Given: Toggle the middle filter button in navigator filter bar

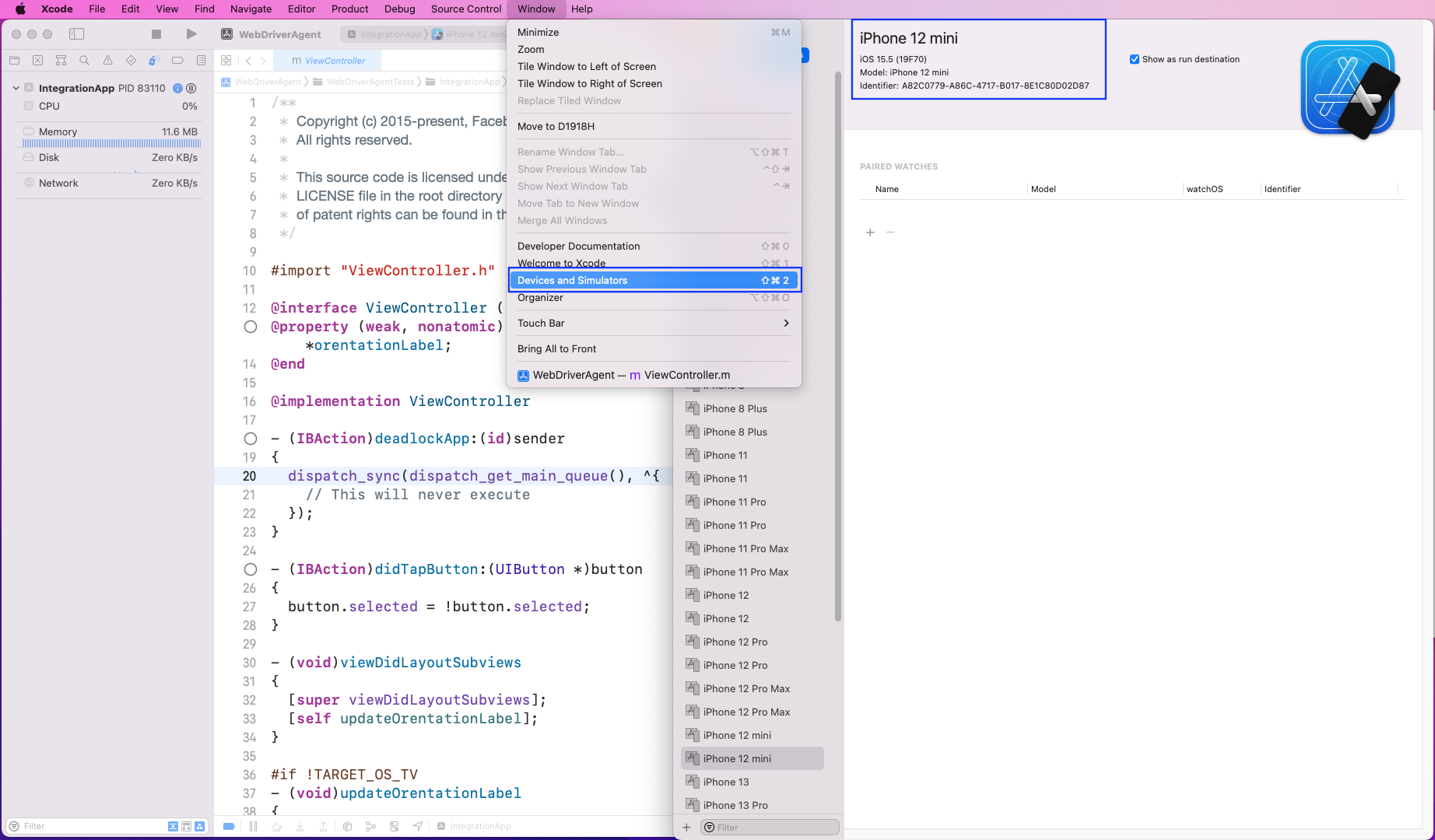Looking at the screenshot, I should 187,826.
